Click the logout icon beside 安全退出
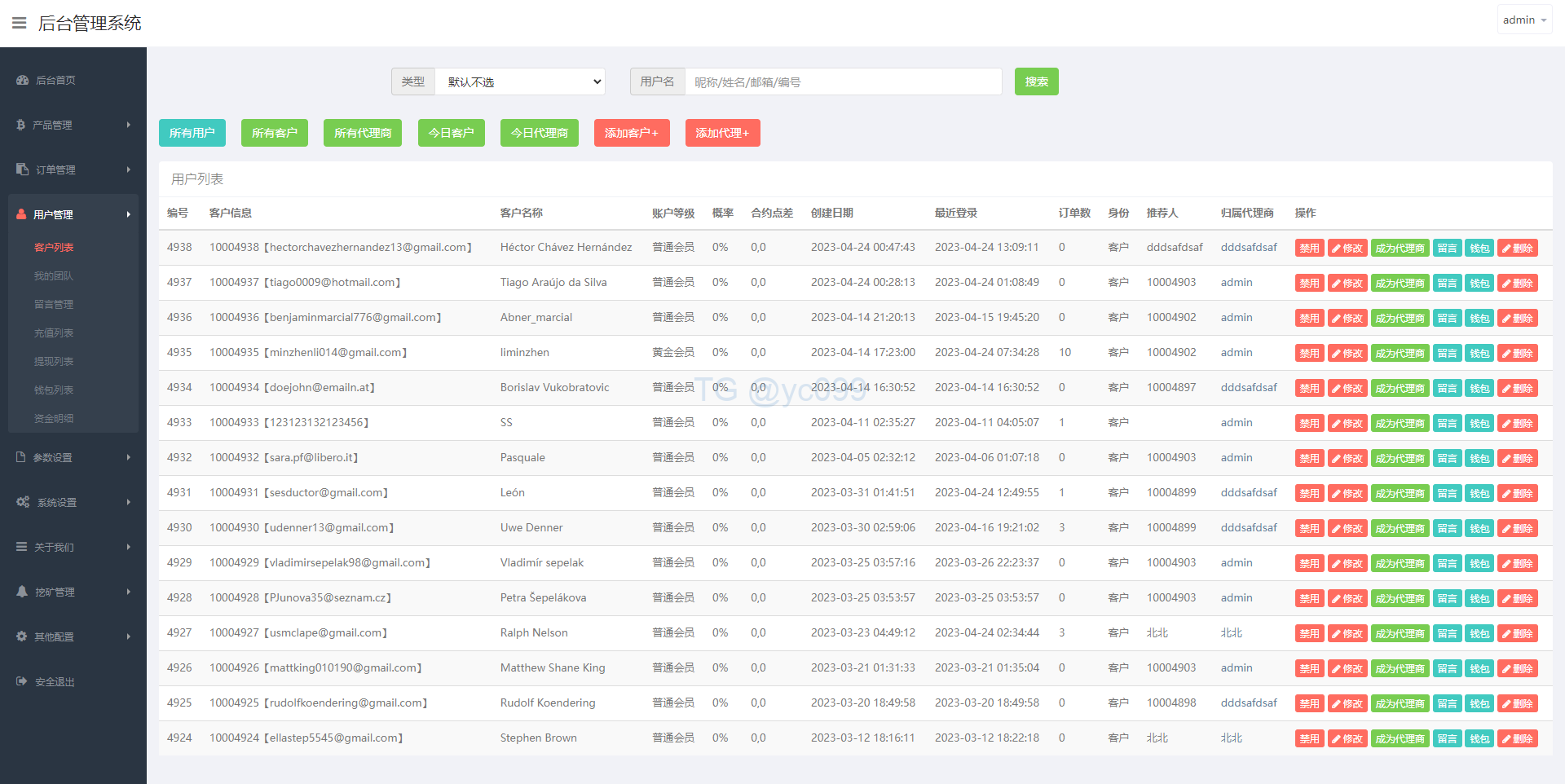The image size is (1565, 784). 22,681
